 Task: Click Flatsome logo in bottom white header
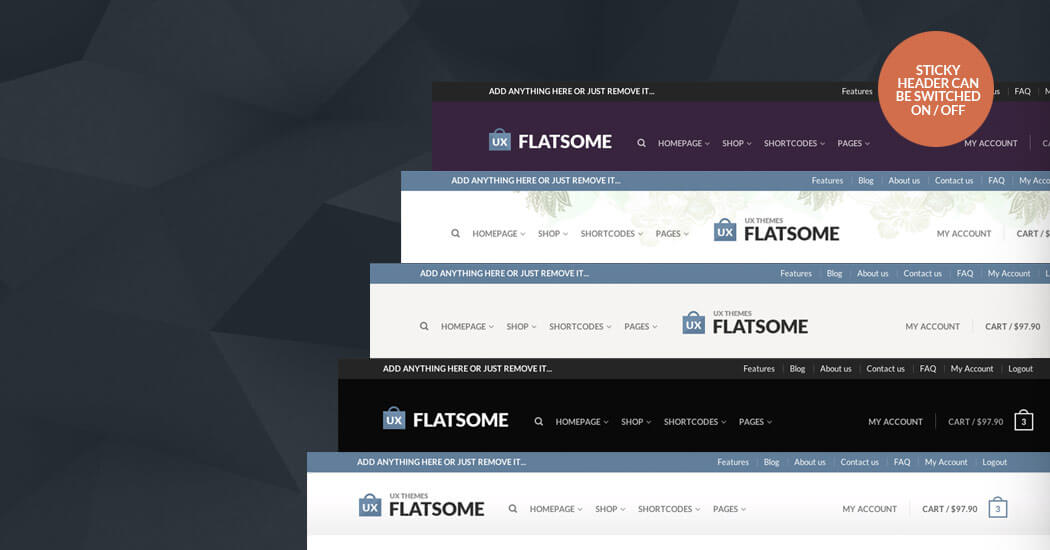coord(421,506)
